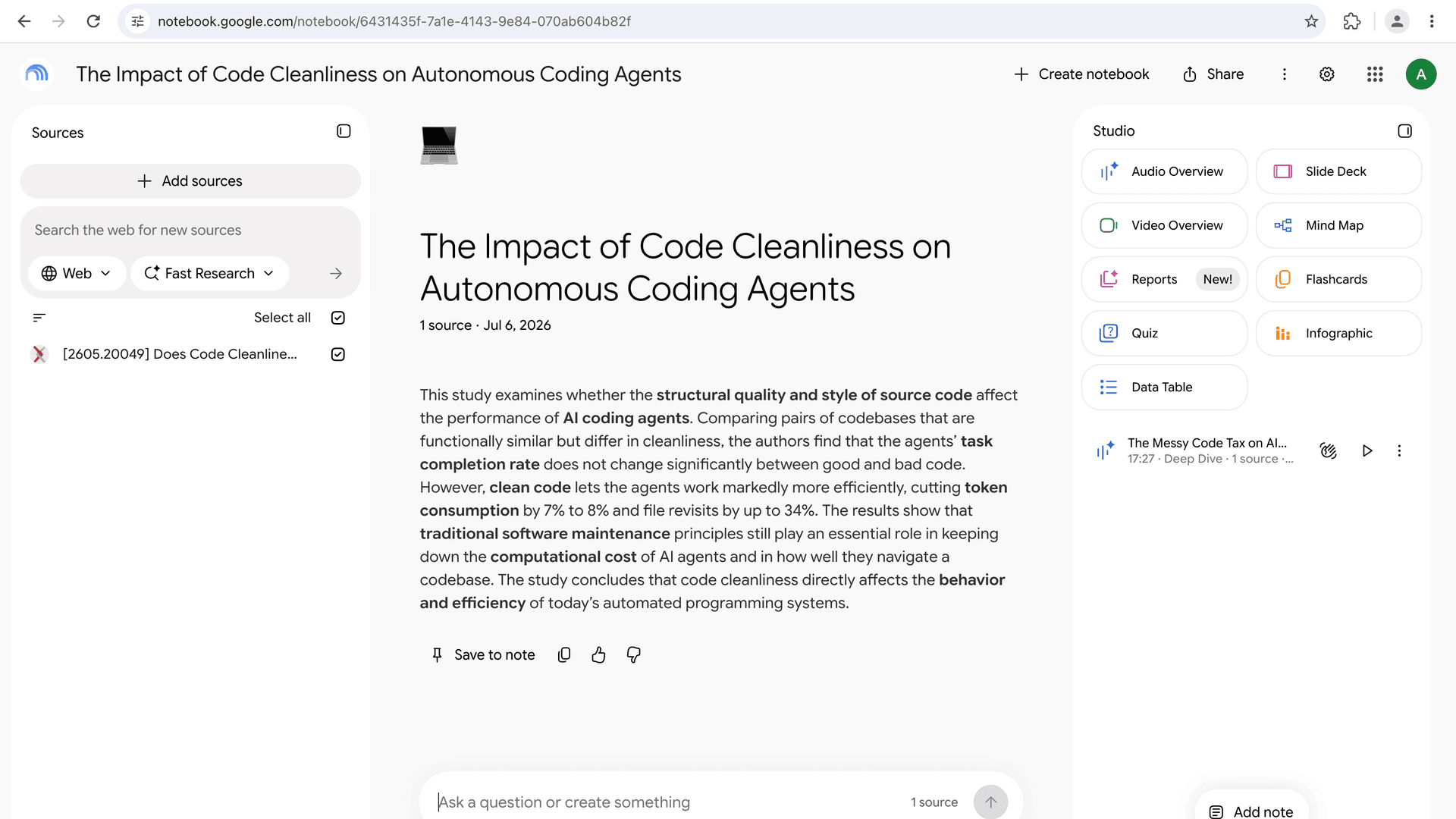Give the summary a thumbs up
Image resolution: width=1456 pixels, height=819 pixels.
(x=598, y=654)
